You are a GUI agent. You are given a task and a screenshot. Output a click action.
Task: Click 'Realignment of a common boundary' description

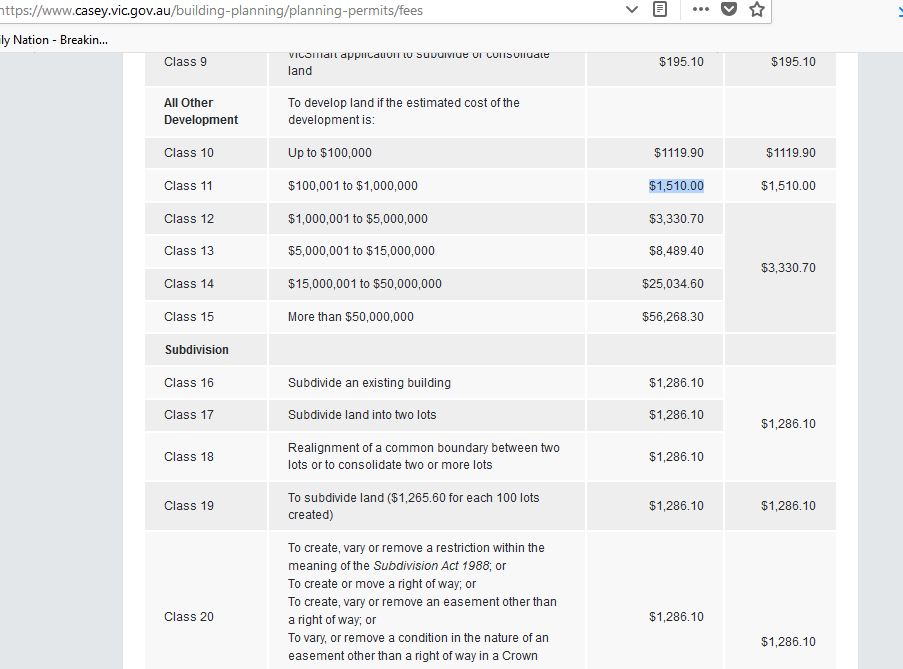click(x=423, y=456)
